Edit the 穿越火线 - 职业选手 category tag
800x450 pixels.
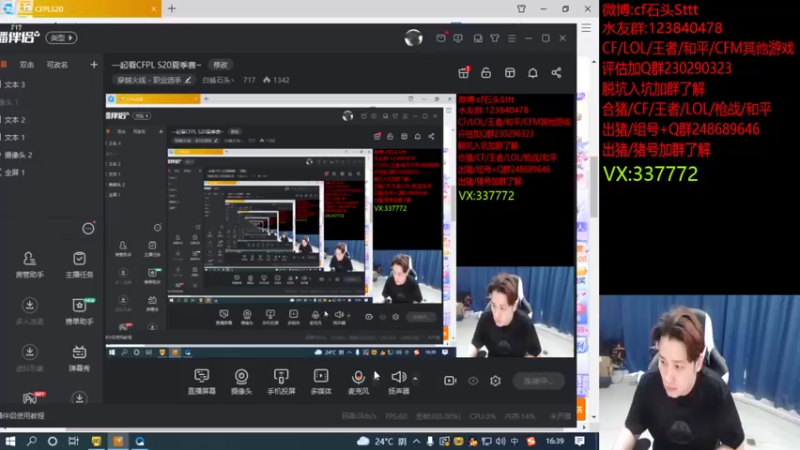point(154,80)
